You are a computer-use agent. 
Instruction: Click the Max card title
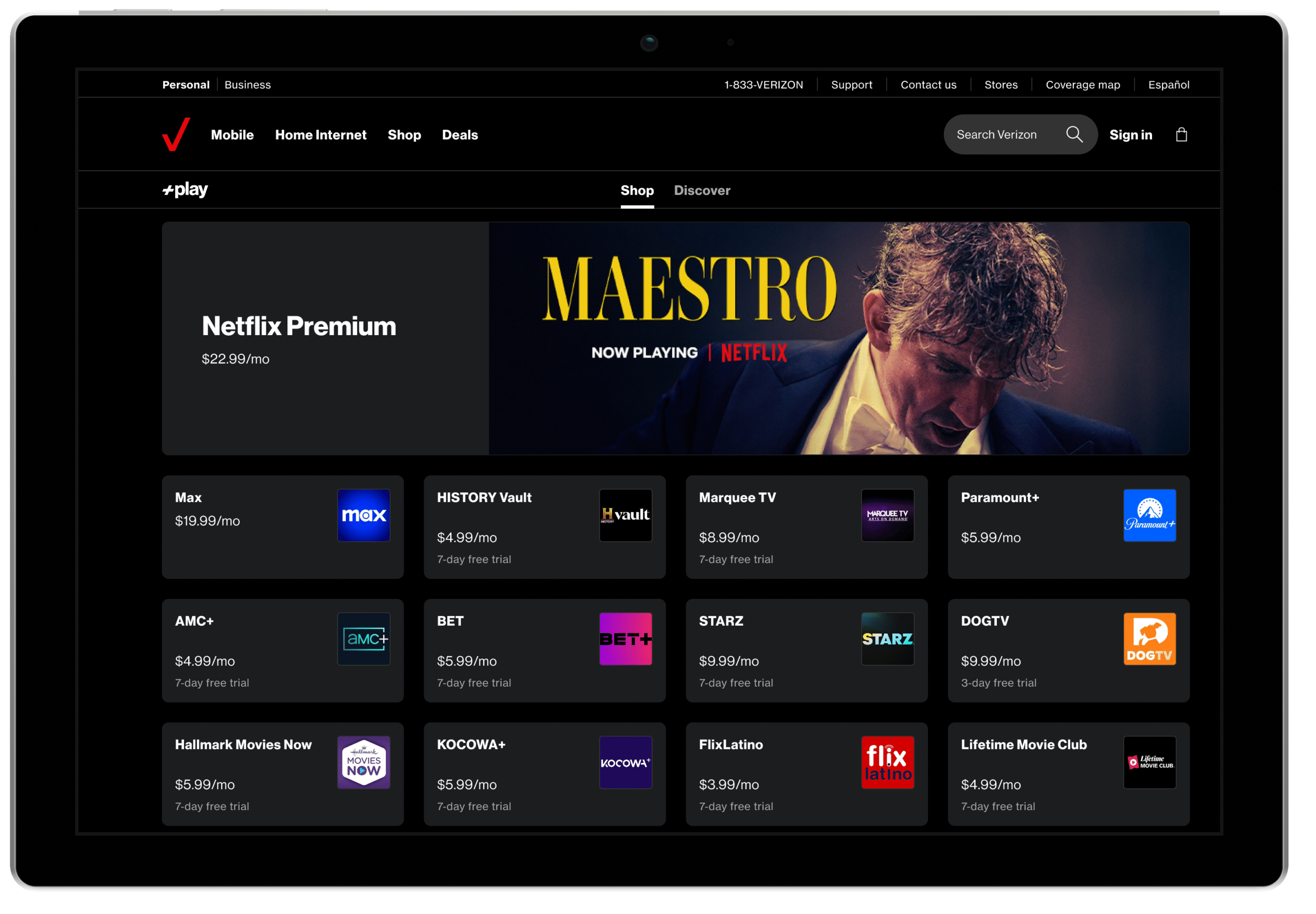tap(189, 497)
